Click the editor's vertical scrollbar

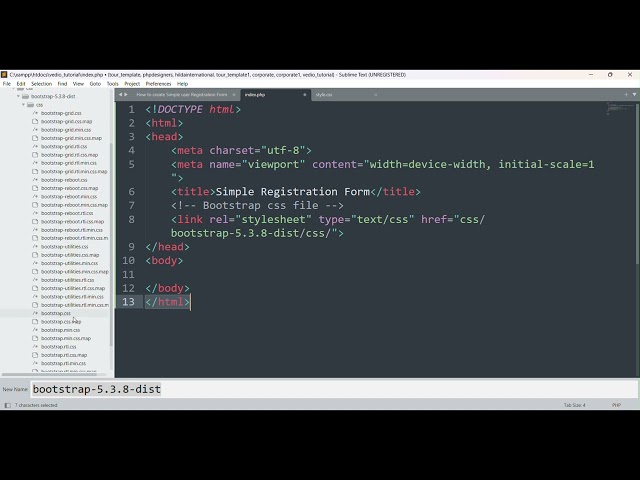(x=638, y=184)
